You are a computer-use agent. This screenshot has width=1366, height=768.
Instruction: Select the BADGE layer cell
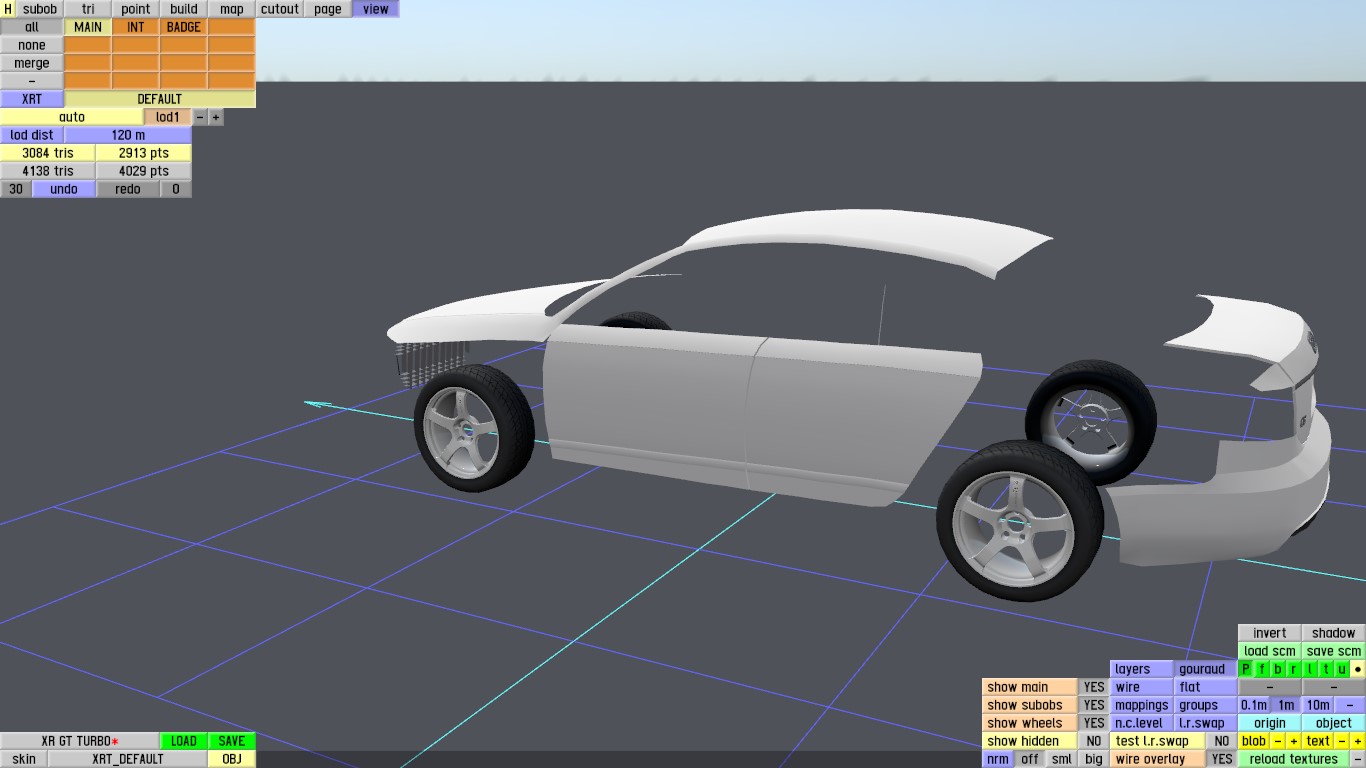point(184,27)
